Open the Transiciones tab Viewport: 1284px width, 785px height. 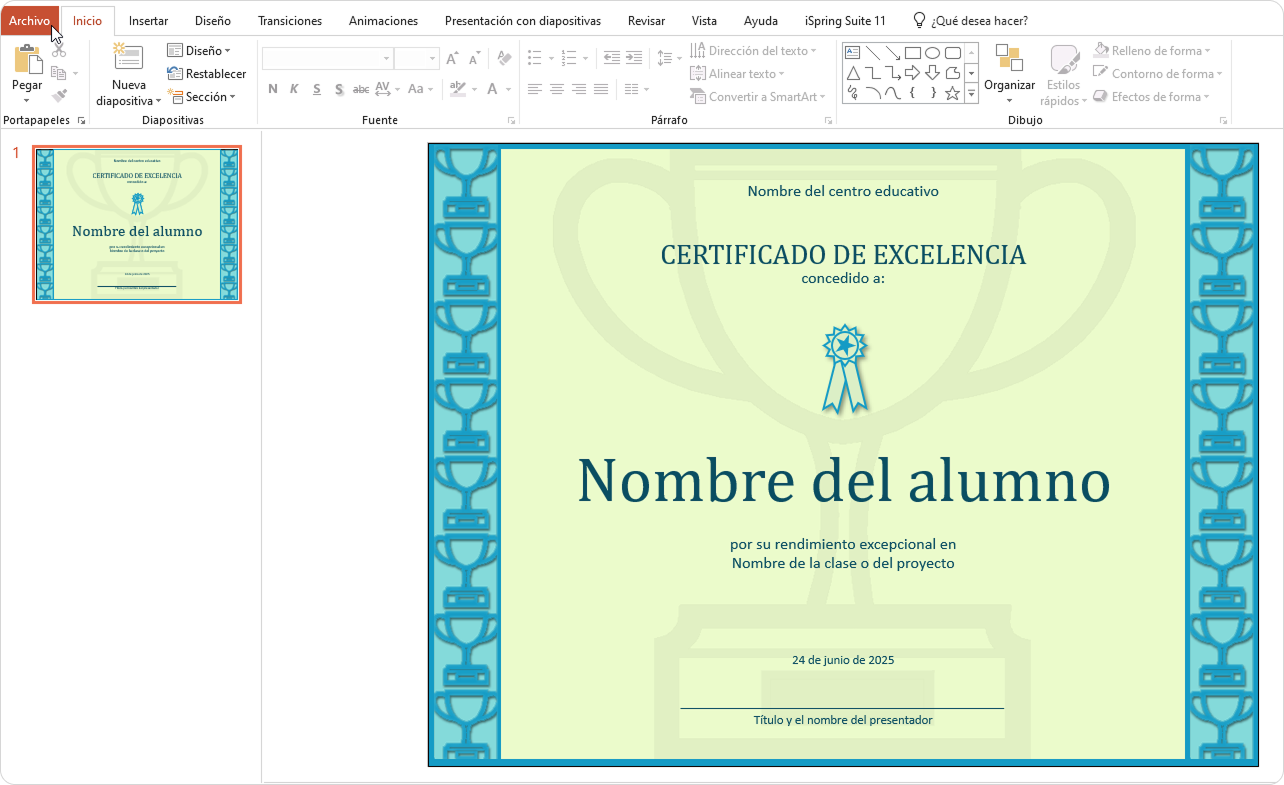click(x=290, y=20)
